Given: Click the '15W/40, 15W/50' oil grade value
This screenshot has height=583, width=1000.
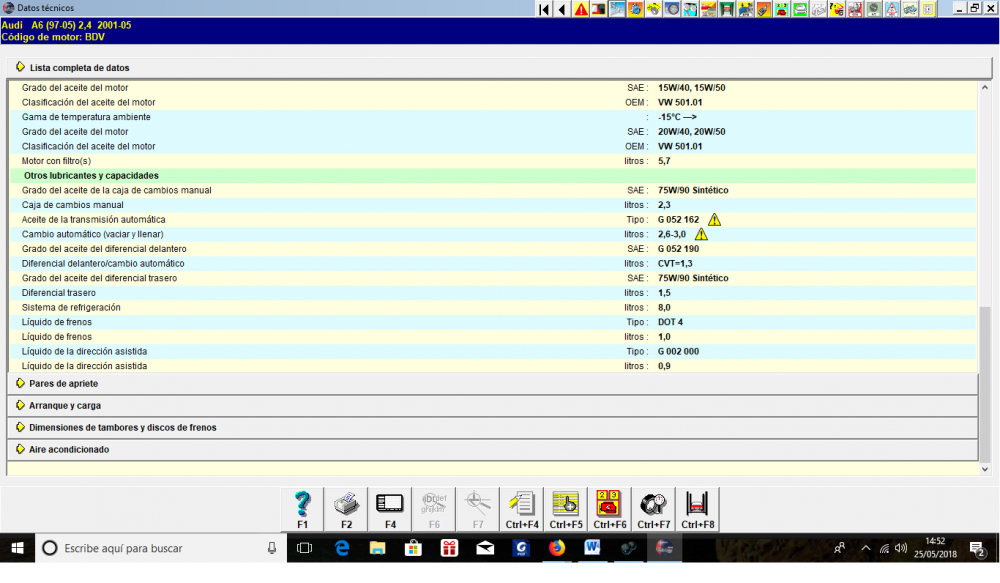Looking at the screenshot, I should click(691, 87).
